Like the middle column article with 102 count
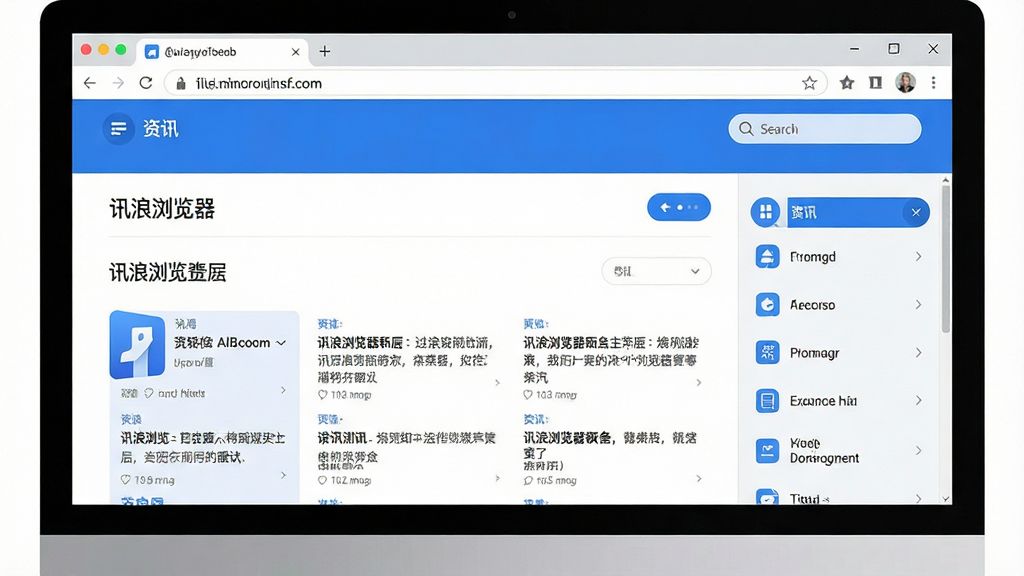 (322, 481)
